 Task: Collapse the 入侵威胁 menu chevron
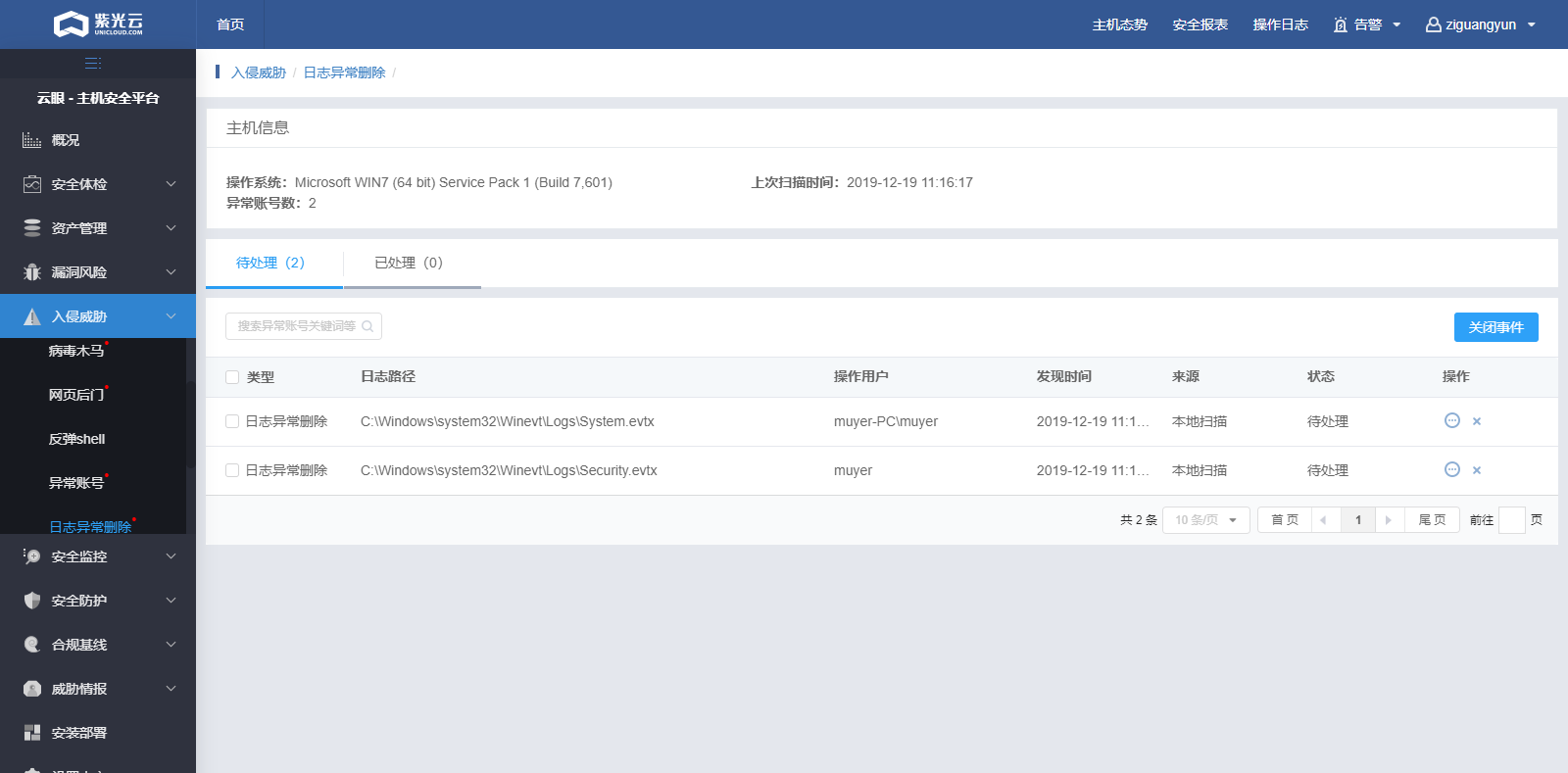pos(171,316)
